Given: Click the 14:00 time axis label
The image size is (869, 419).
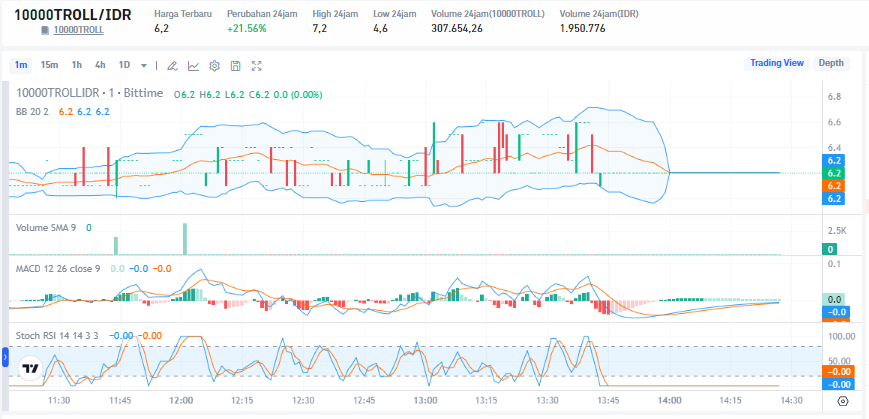Looking at the screenshot, I should (669, 401).
